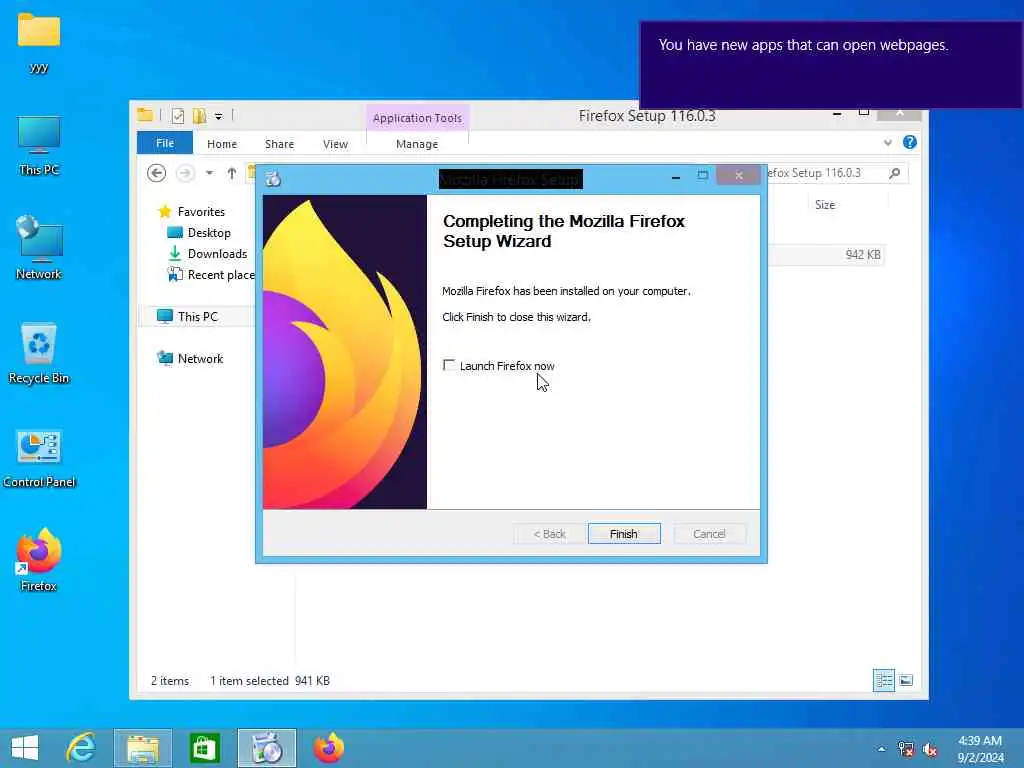Screen dimensions: 1024x768
Task: Open the recent locations dropdown arrow
Action: coord(209,173)
